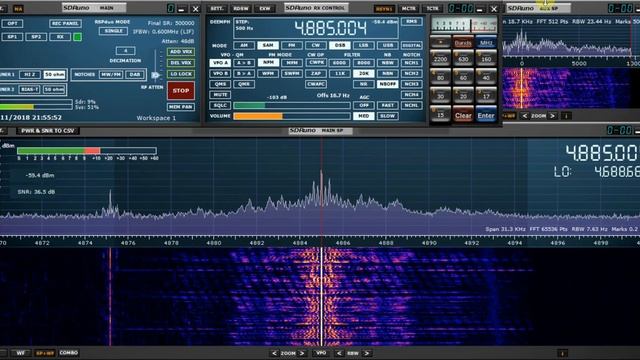Open the decimation value selector

click(x=125, y=51)
